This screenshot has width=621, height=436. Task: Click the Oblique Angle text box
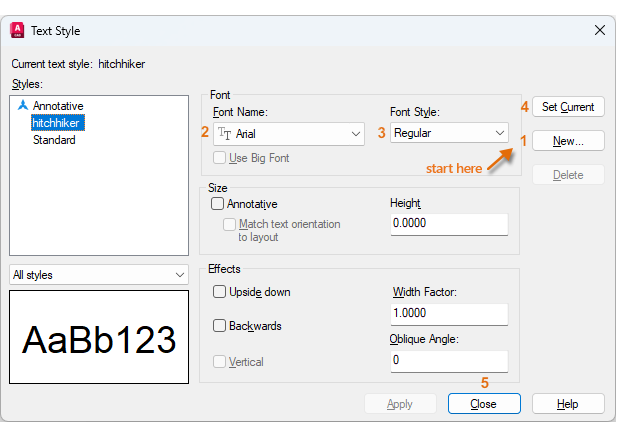449,360
